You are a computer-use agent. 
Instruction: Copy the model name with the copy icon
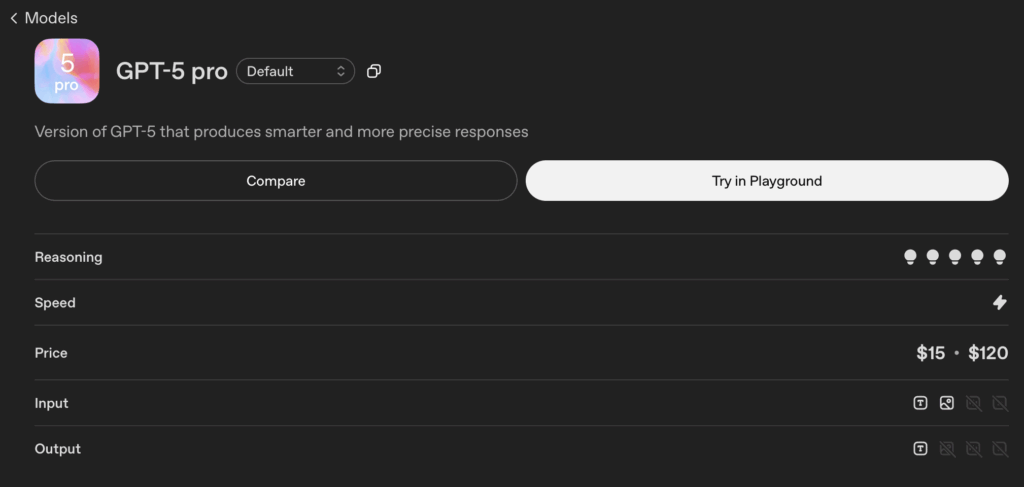click(x=374, y=71)
